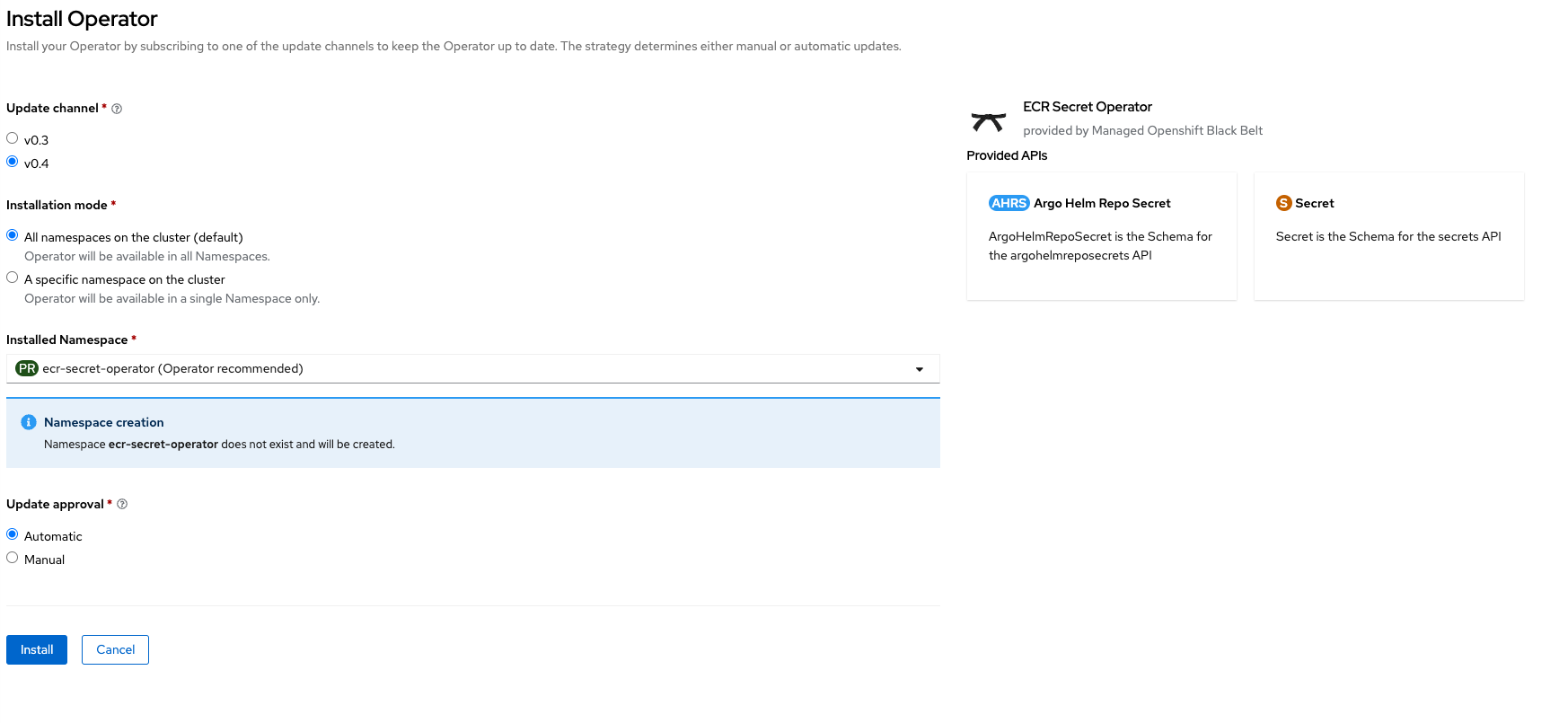Click the orange Secret S badge
The height and width of the screenshot is (723, 1568).
pos(1283,204)
